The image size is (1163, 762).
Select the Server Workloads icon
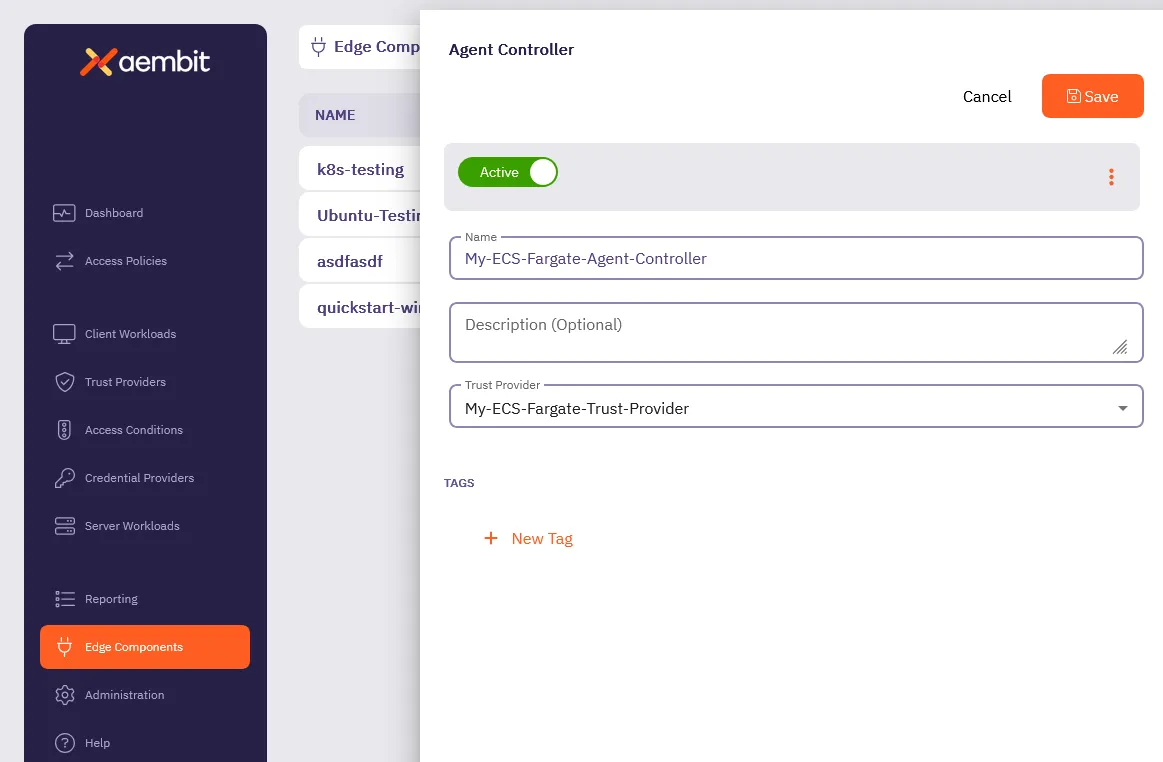point(64,525)
